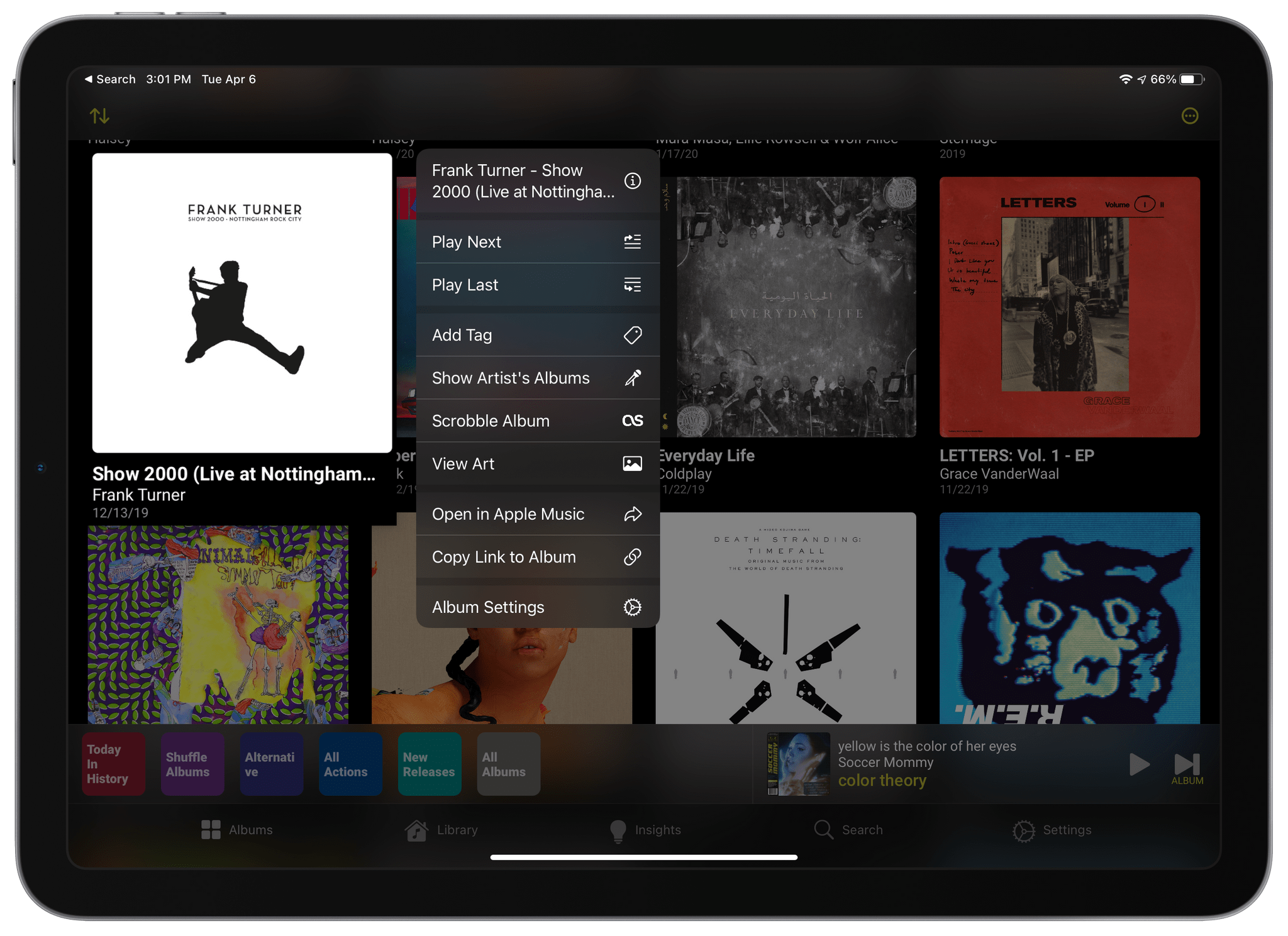Tap Today In History shortcut tile
This screenshot has width=1288, height=936.
(x=114, y=764)
